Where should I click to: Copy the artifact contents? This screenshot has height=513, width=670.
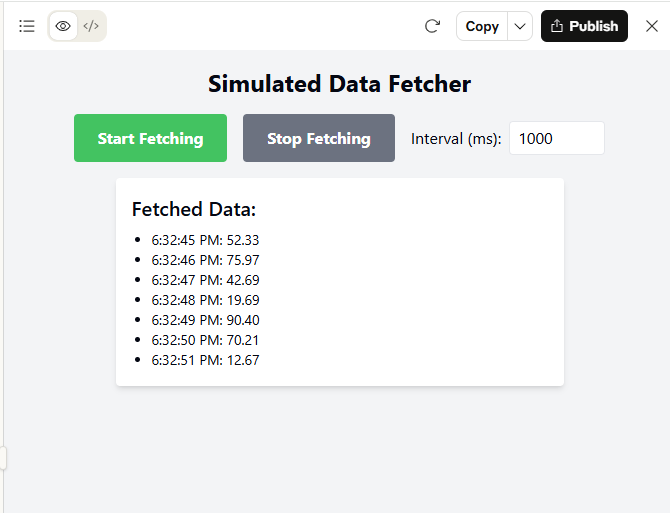(482, 26)
